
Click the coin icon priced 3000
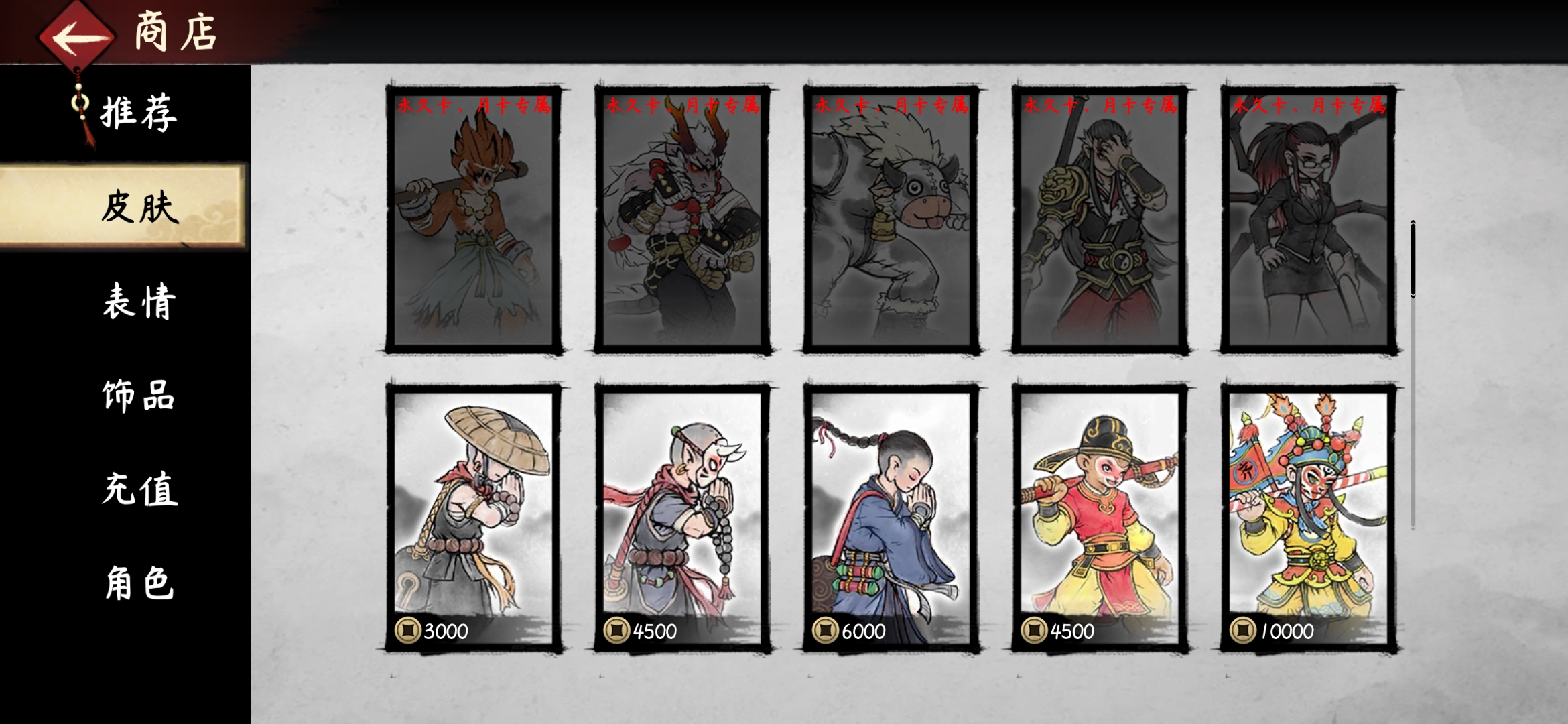(407, 630)
